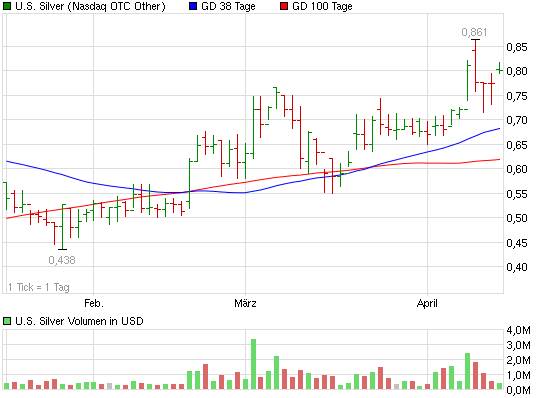Click the blue GD 38 Tage swatch
This screenshot has width=545, height=398.
193,6
